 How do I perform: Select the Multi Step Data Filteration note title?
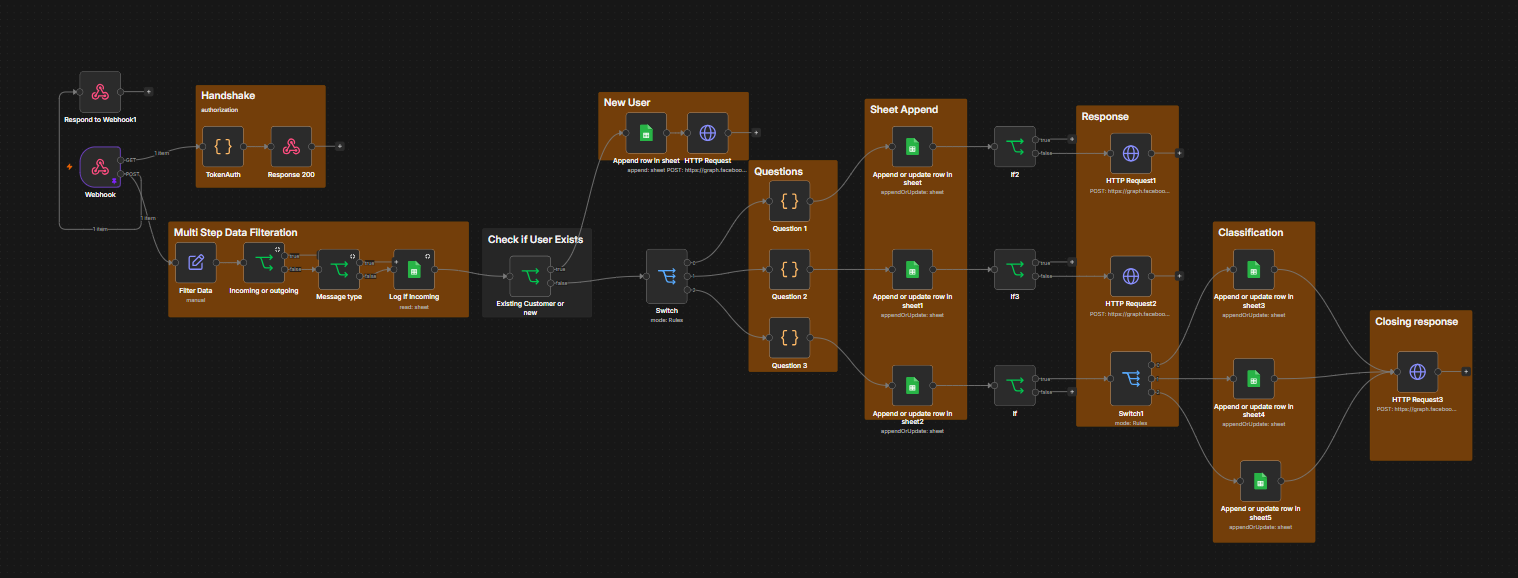pos(235,232)
